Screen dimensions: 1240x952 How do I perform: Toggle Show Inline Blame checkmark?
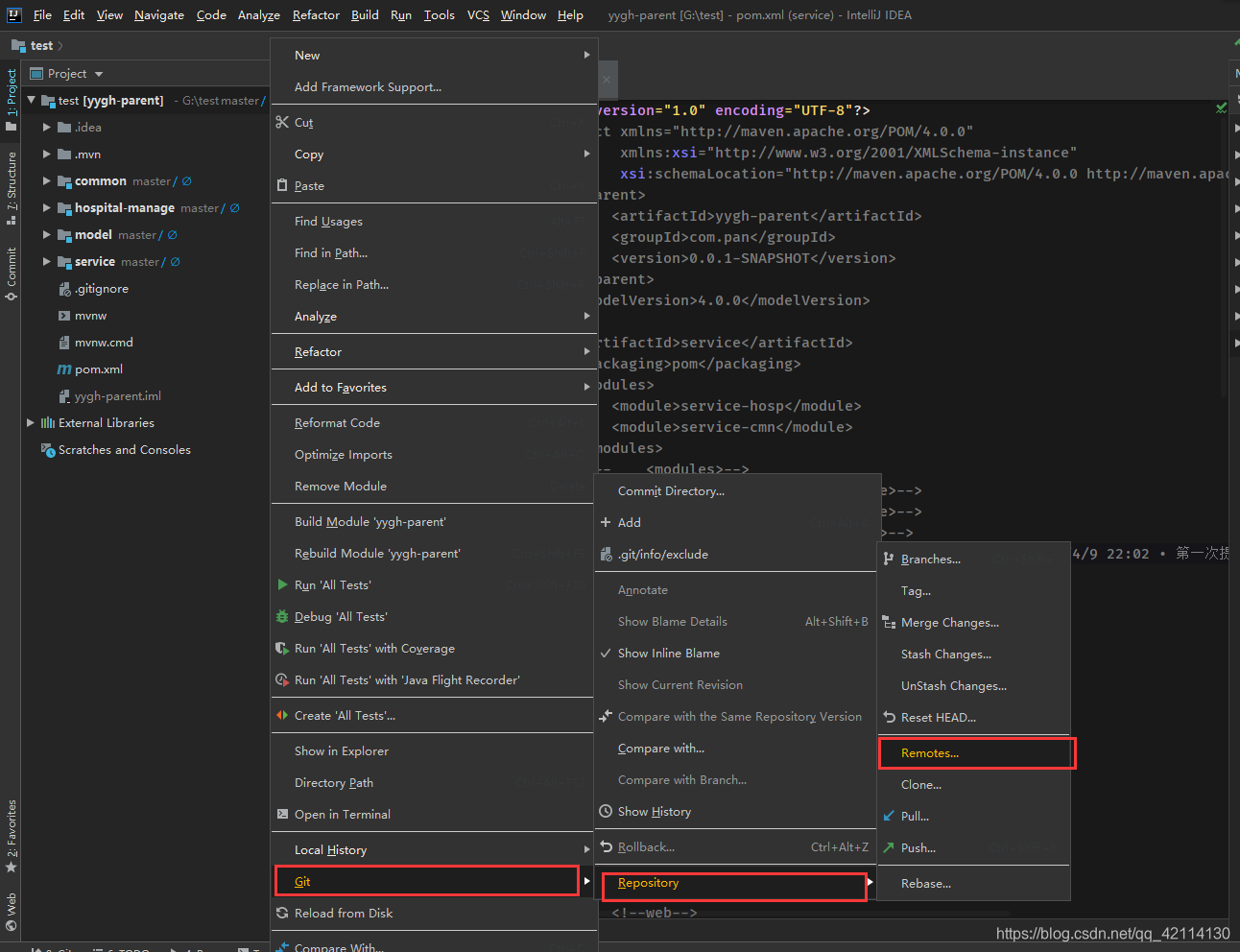pyautogui.click(x=606, y=653)
